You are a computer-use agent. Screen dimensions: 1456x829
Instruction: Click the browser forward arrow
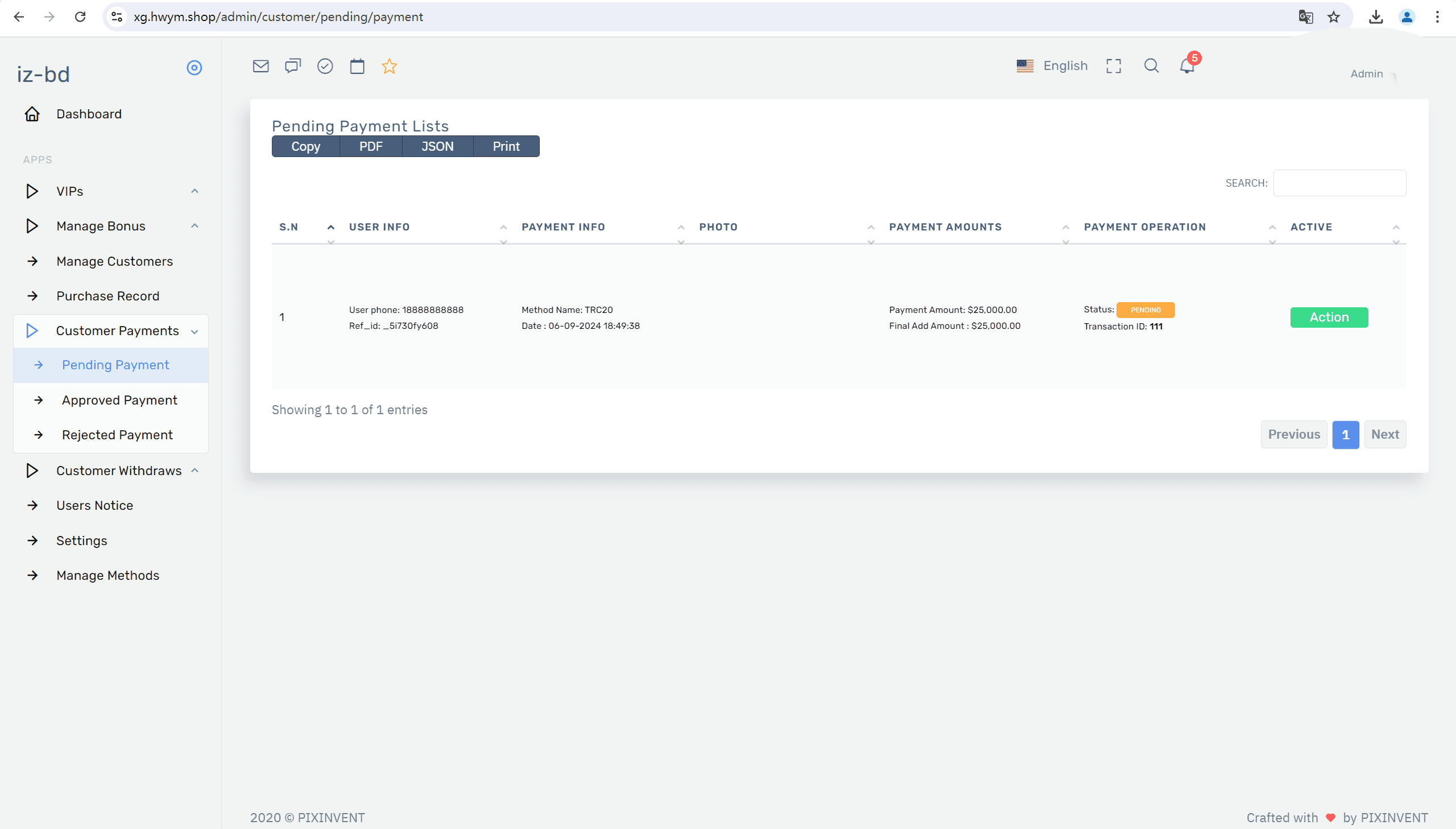pos(49,17)
